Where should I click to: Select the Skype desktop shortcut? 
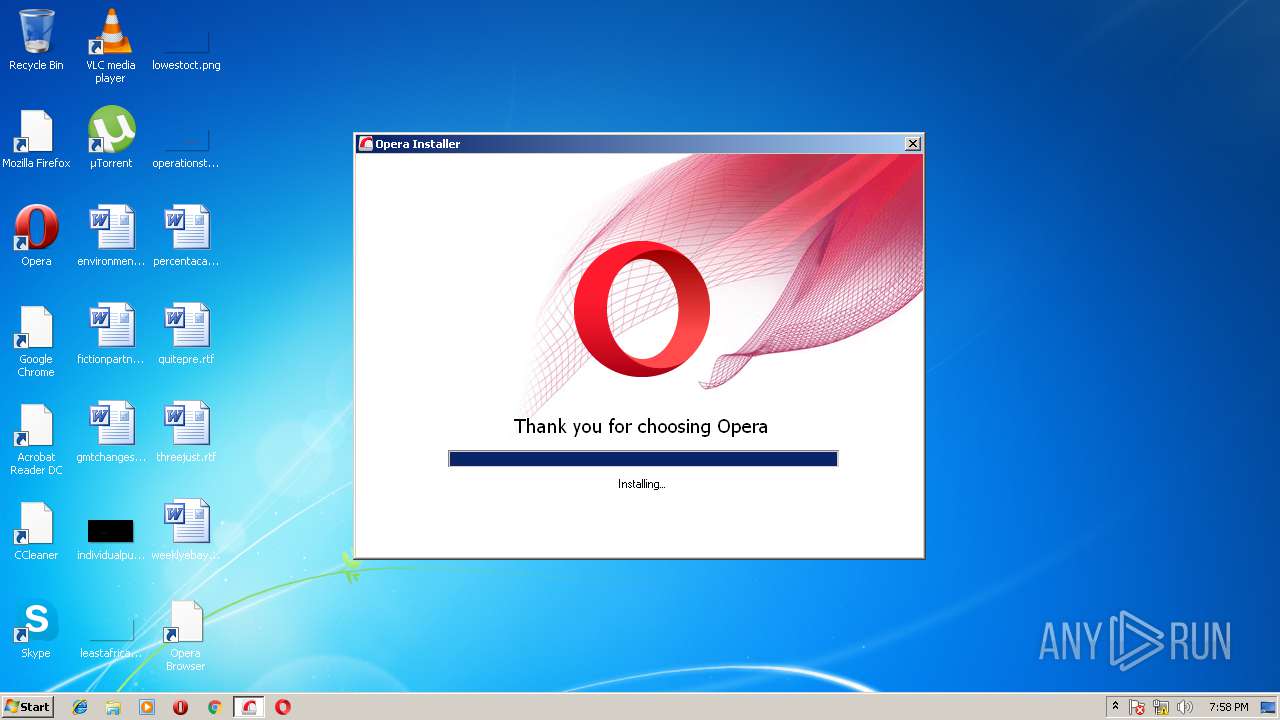click(36, 628)
